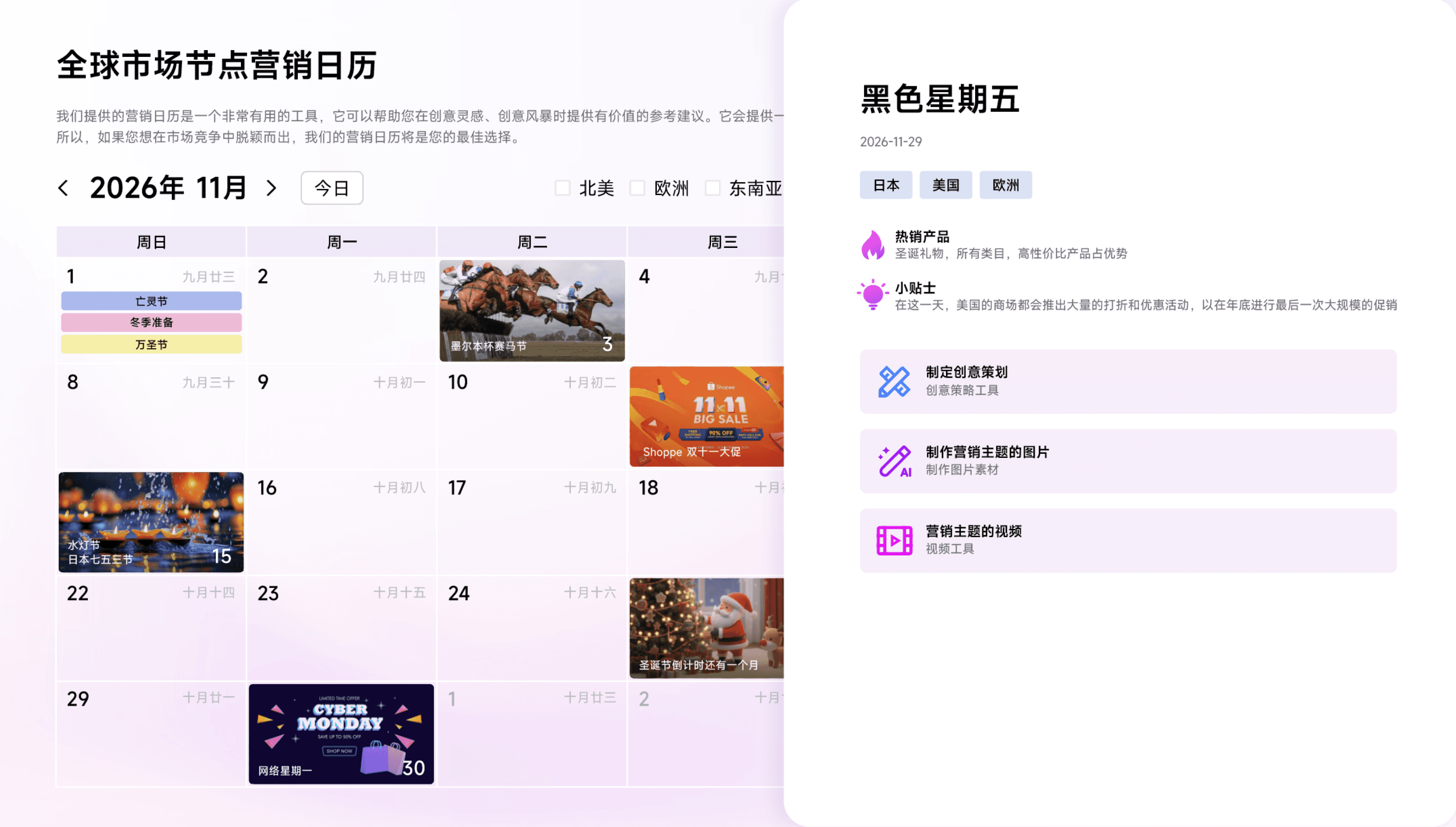Viewport: 1456px width, 827px height.
Task: Go to previous month with left chevron
Action: (64, 188)
